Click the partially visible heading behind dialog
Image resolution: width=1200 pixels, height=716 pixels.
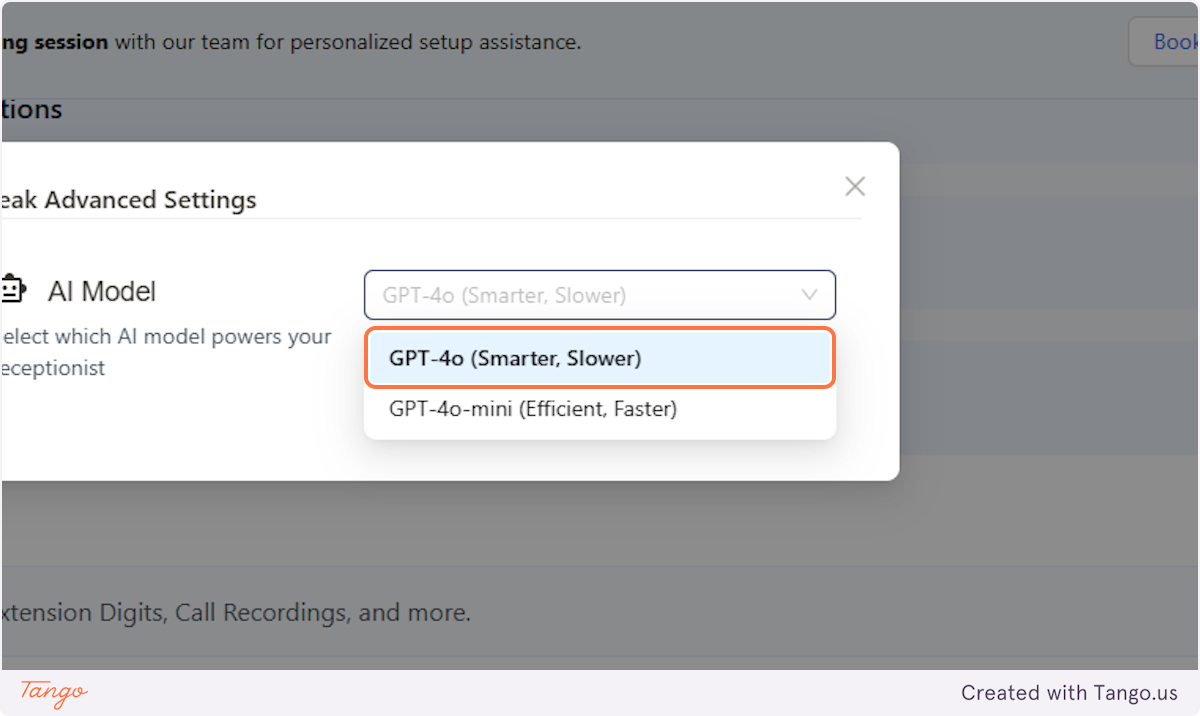point(31,109)
